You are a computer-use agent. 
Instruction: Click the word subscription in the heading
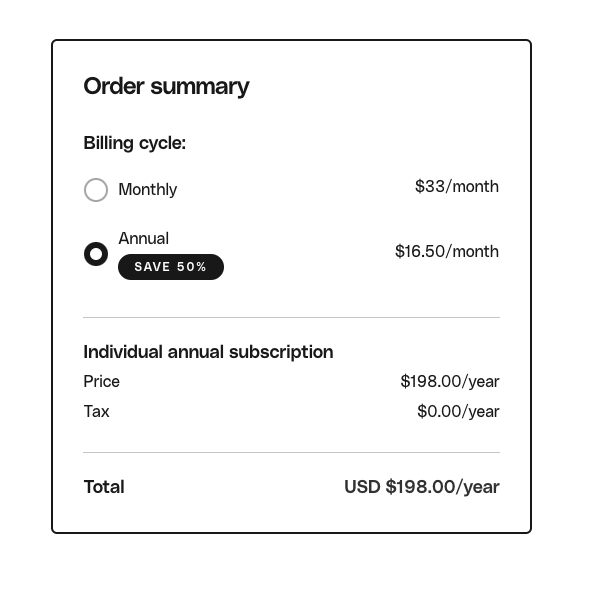[281, 352]
